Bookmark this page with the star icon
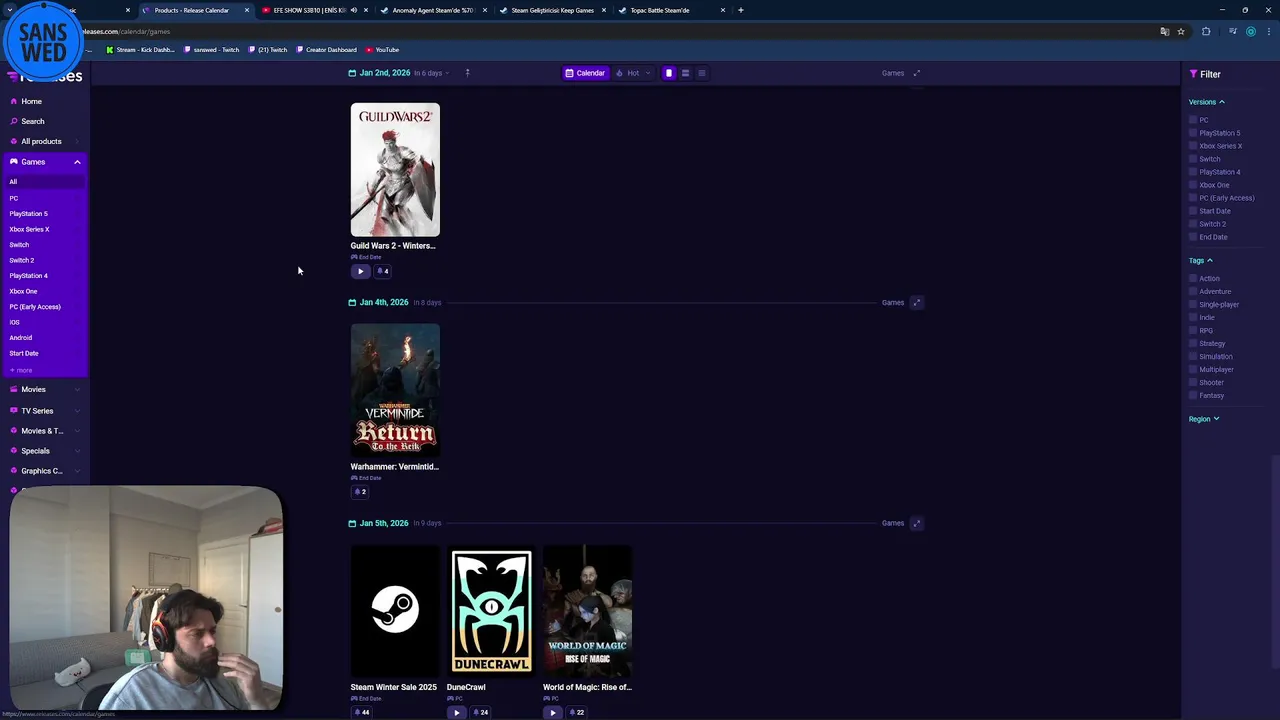The height and width of the screenshot is (720, 1280). [1181, 31]
